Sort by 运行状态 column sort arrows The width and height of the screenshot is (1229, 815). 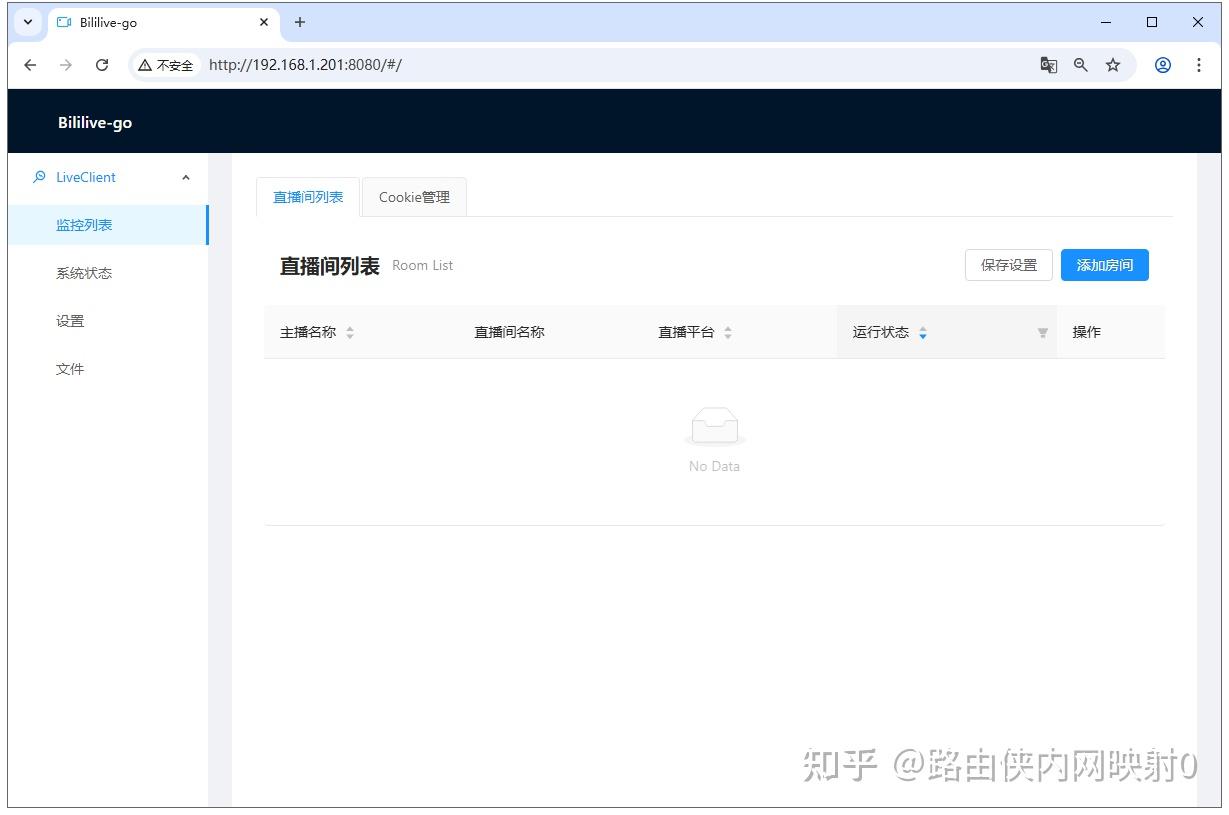click(923, 333)
